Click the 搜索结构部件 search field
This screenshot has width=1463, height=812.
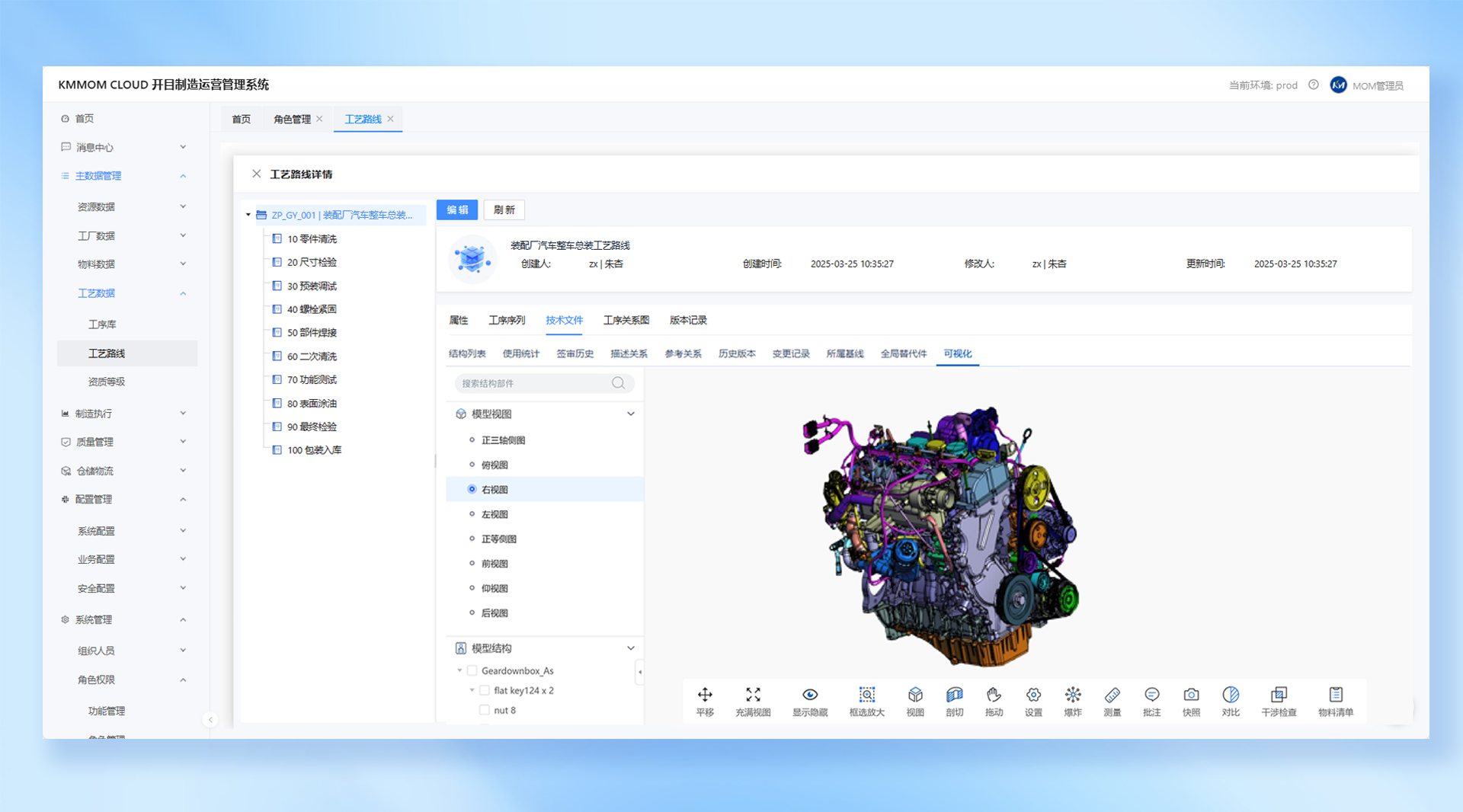(533, 383)
